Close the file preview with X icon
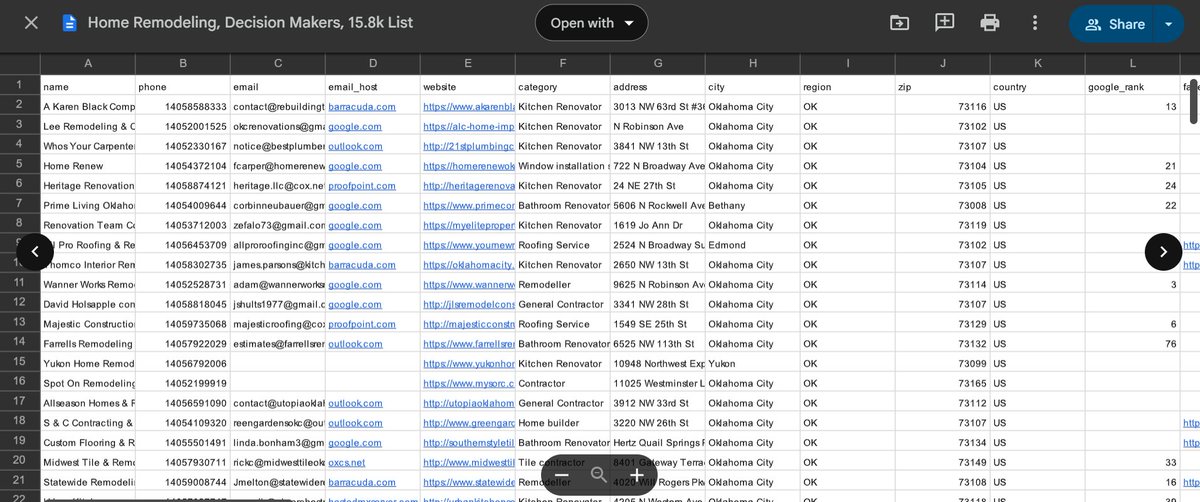The image size is (1200, 502). click(31, 23)
